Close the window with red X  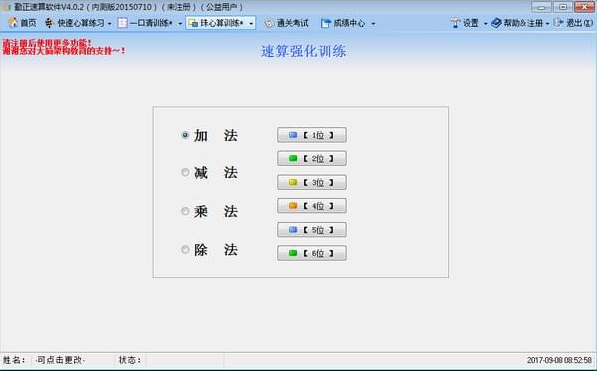[x=584, y=7]
